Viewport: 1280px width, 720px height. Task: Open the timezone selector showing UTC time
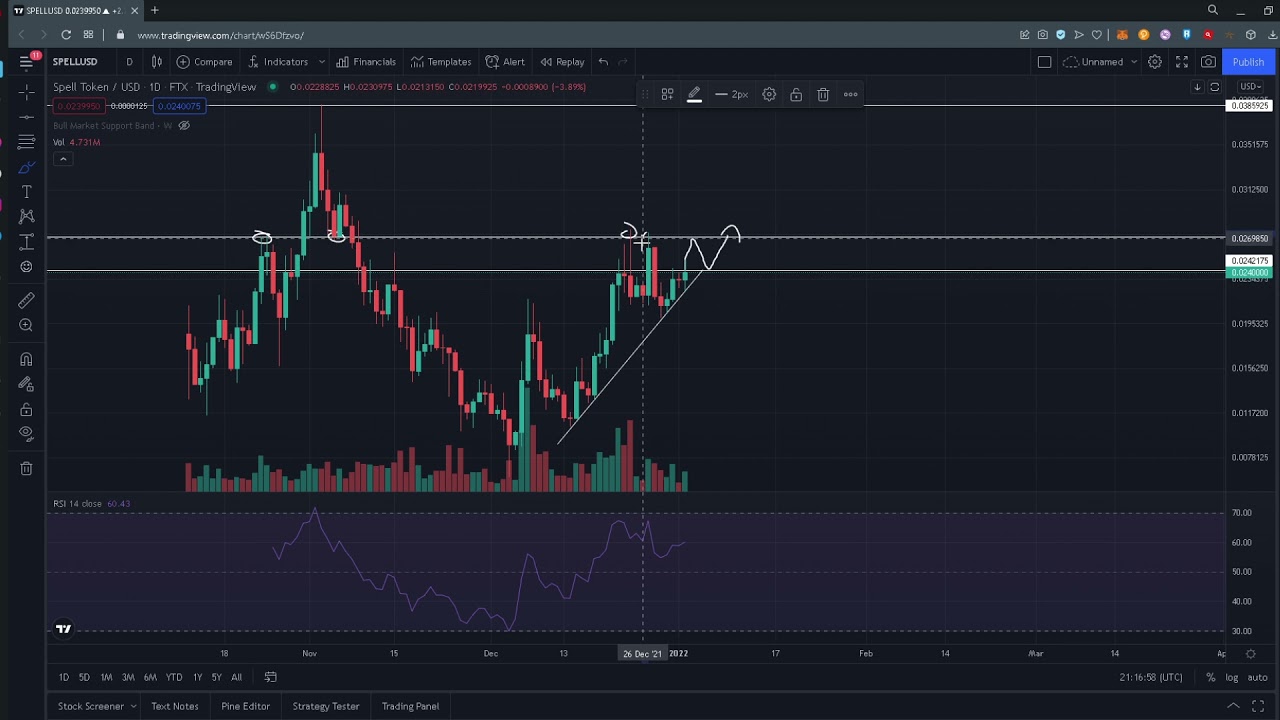point(1150,677)
